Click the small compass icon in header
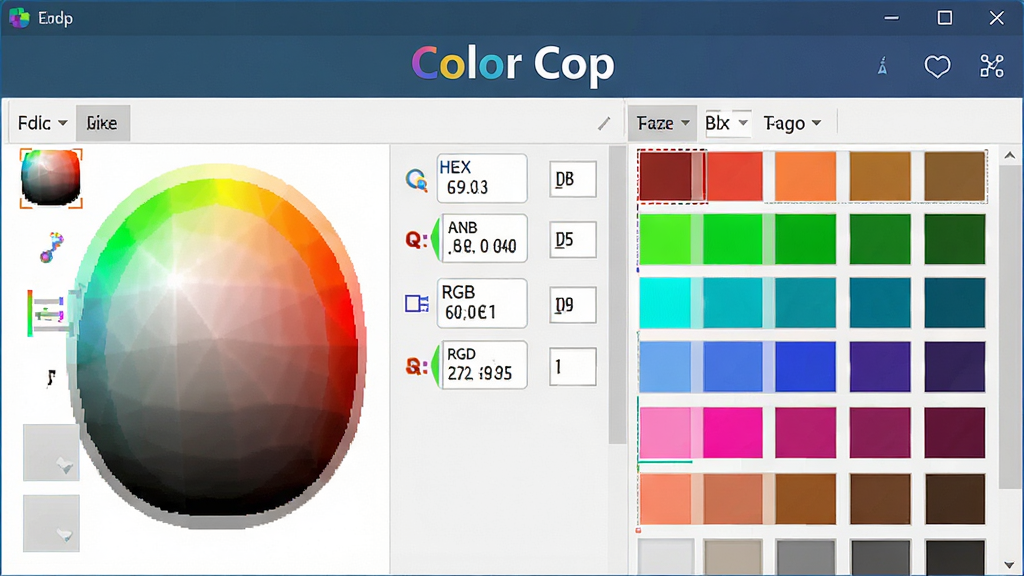Screen dimensions: 1024x576 [x=882, y=66]
